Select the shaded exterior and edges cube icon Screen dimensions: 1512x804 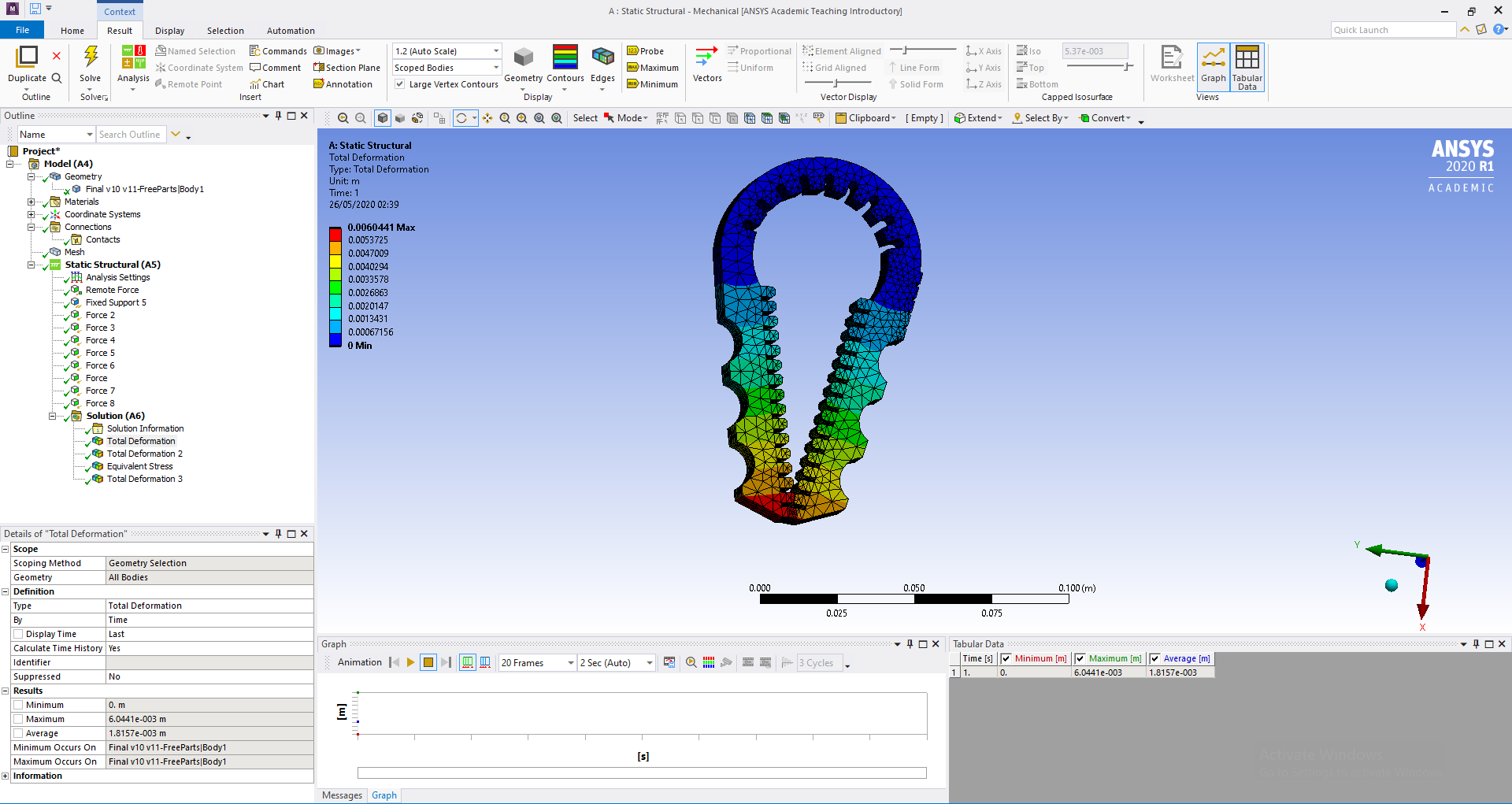point(382,118)
